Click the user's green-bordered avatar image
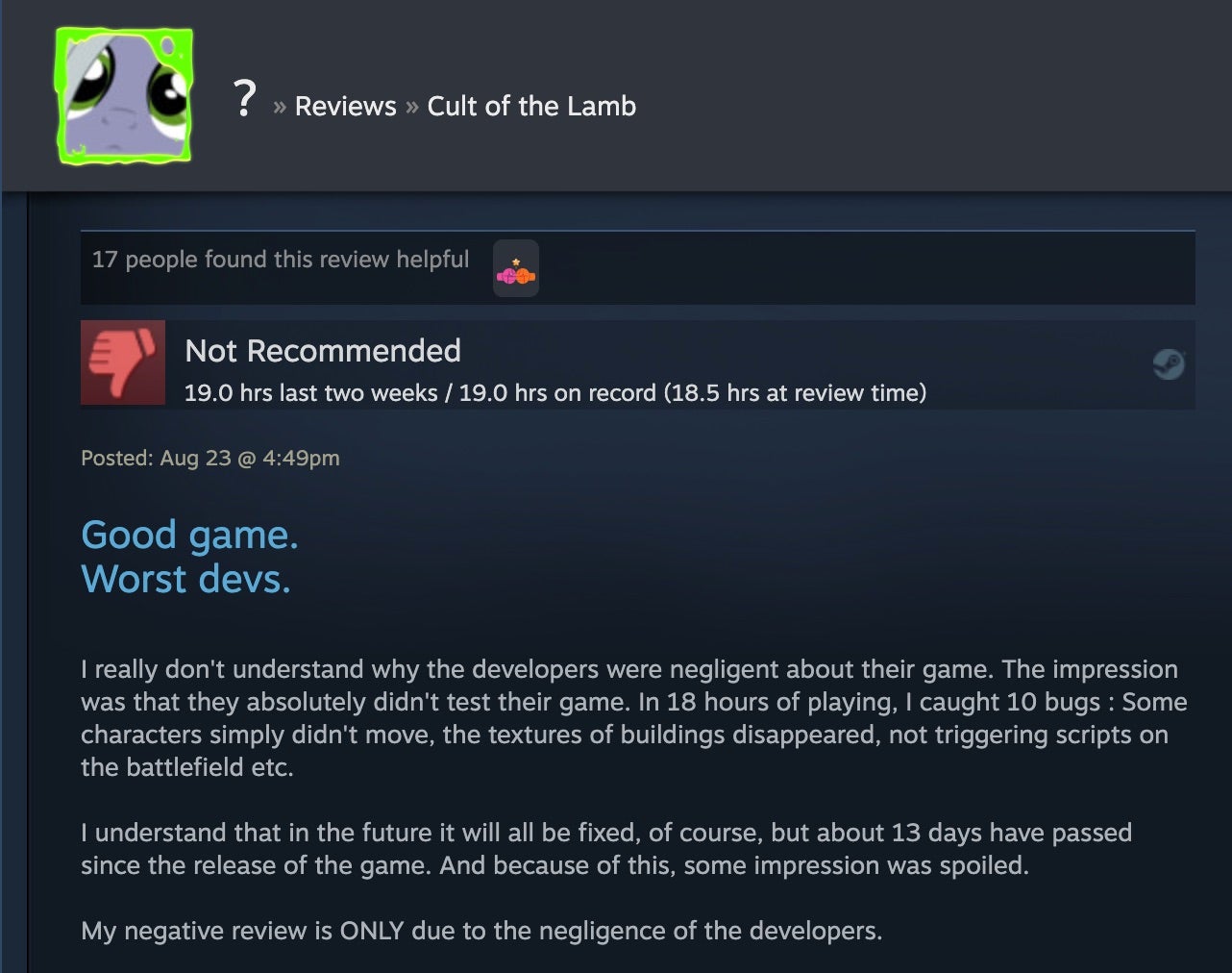Viewport: 1232px width, 973px height. (123, 94)
